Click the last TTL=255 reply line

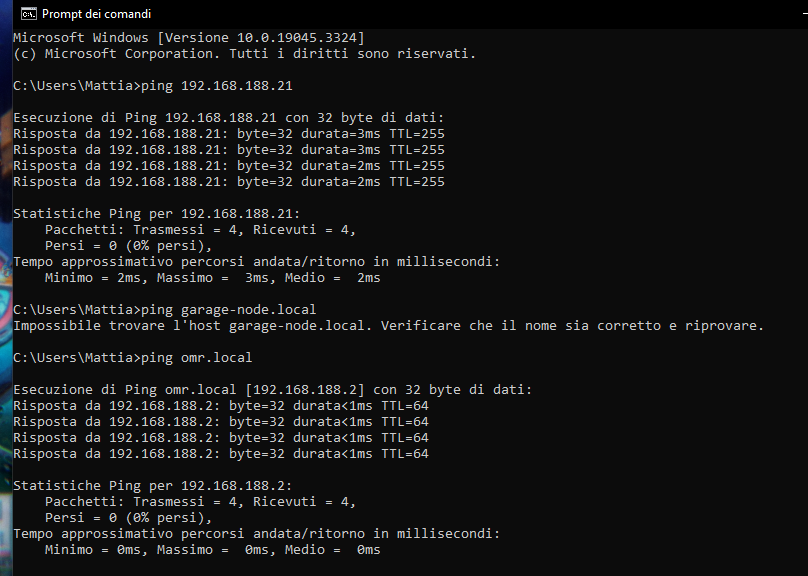(x=229, y=181)
